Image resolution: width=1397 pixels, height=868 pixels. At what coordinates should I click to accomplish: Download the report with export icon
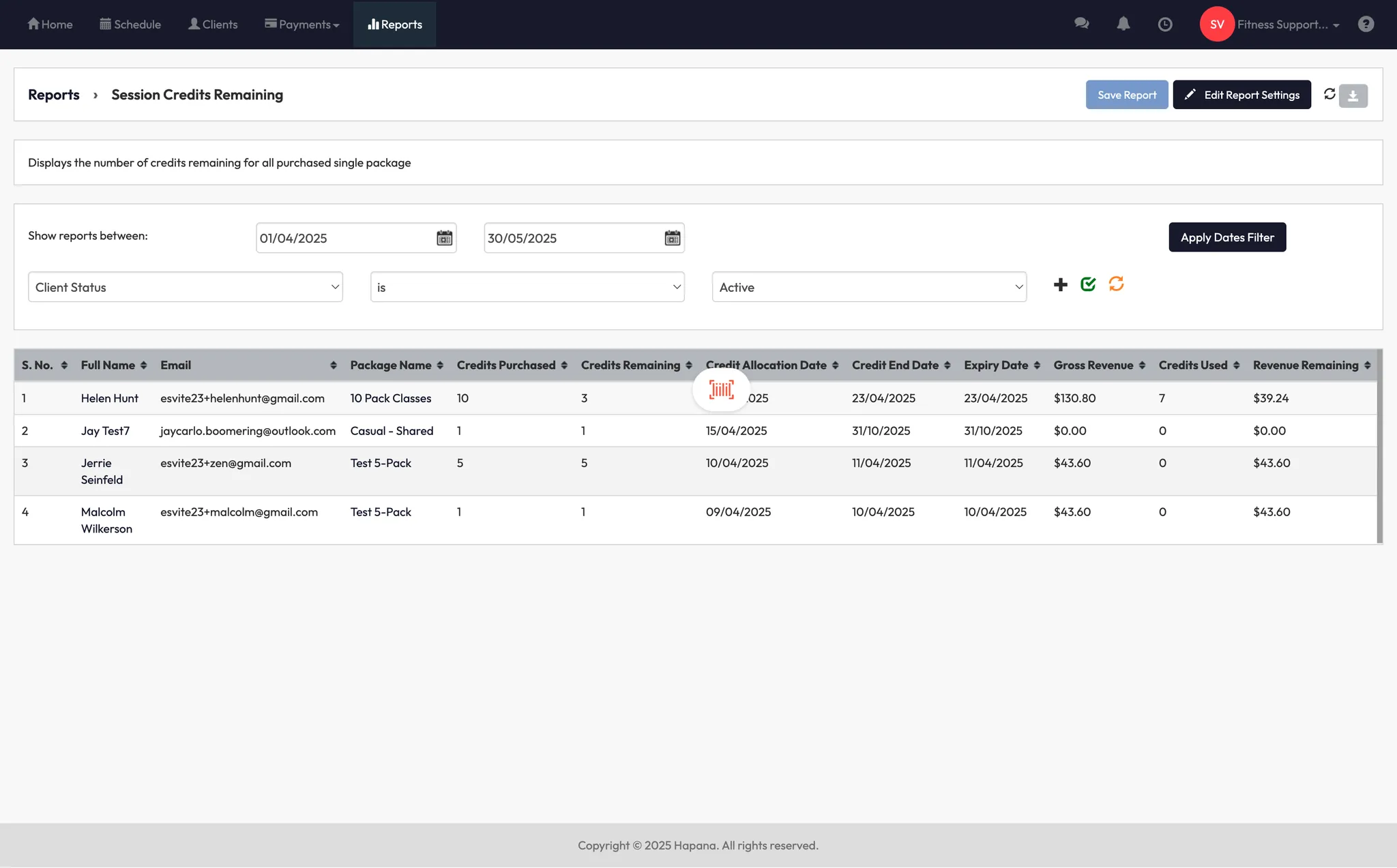coord(1353,95)
